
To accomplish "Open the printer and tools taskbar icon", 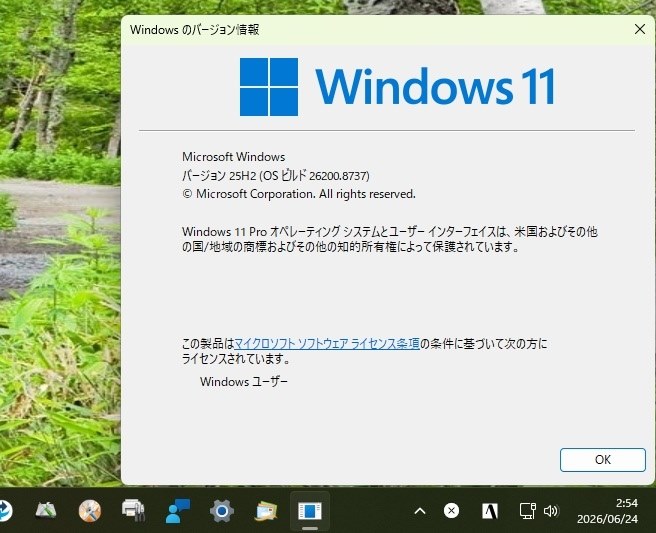I will (133, 510).
